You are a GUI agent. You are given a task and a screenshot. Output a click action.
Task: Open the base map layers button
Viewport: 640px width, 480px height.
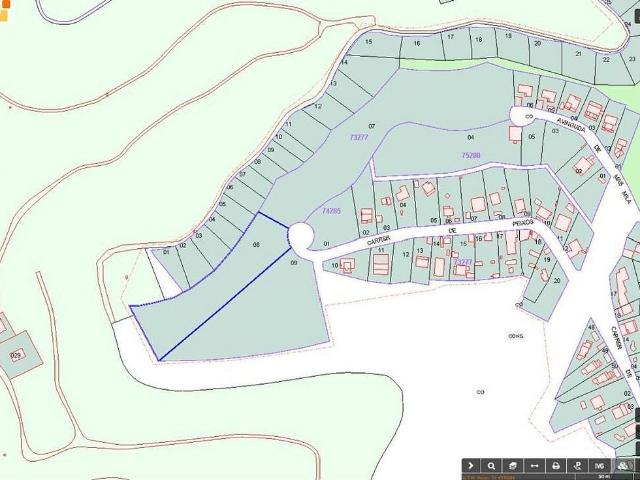(623, 465)
